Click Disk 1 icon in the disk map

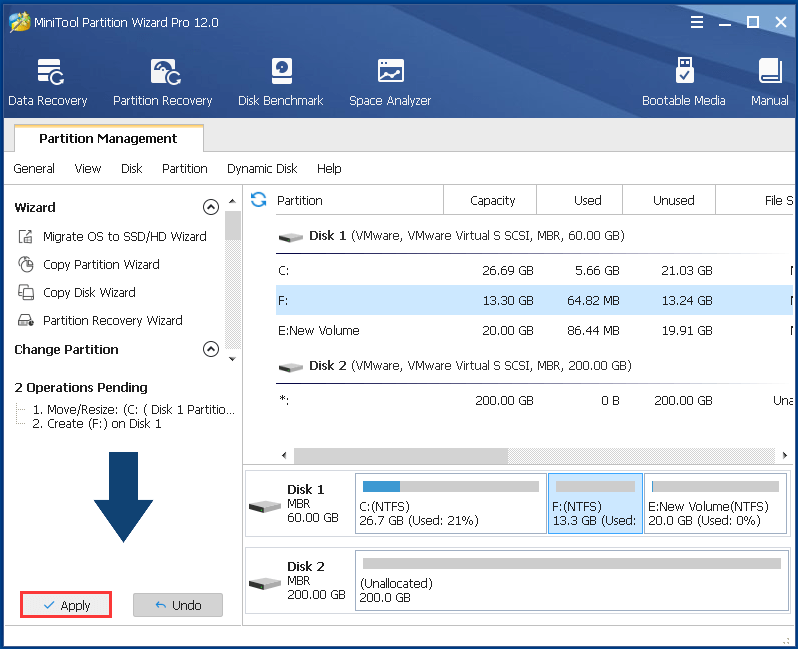pyautogui.click(x=265, y=506)
